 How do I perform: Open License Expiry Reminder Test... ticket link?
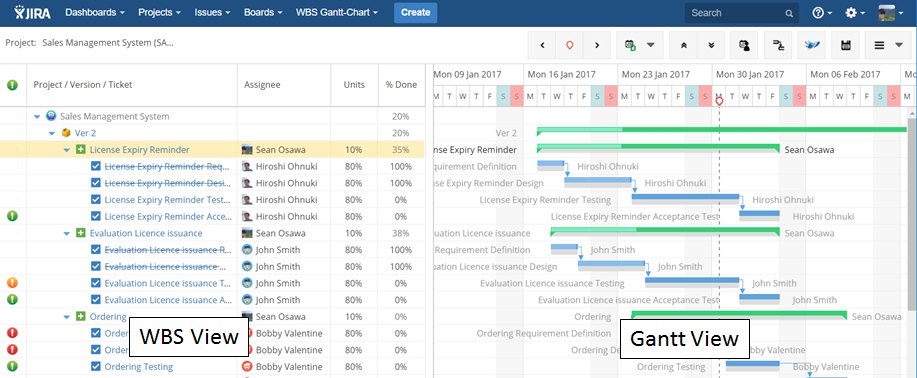[168, 200]
